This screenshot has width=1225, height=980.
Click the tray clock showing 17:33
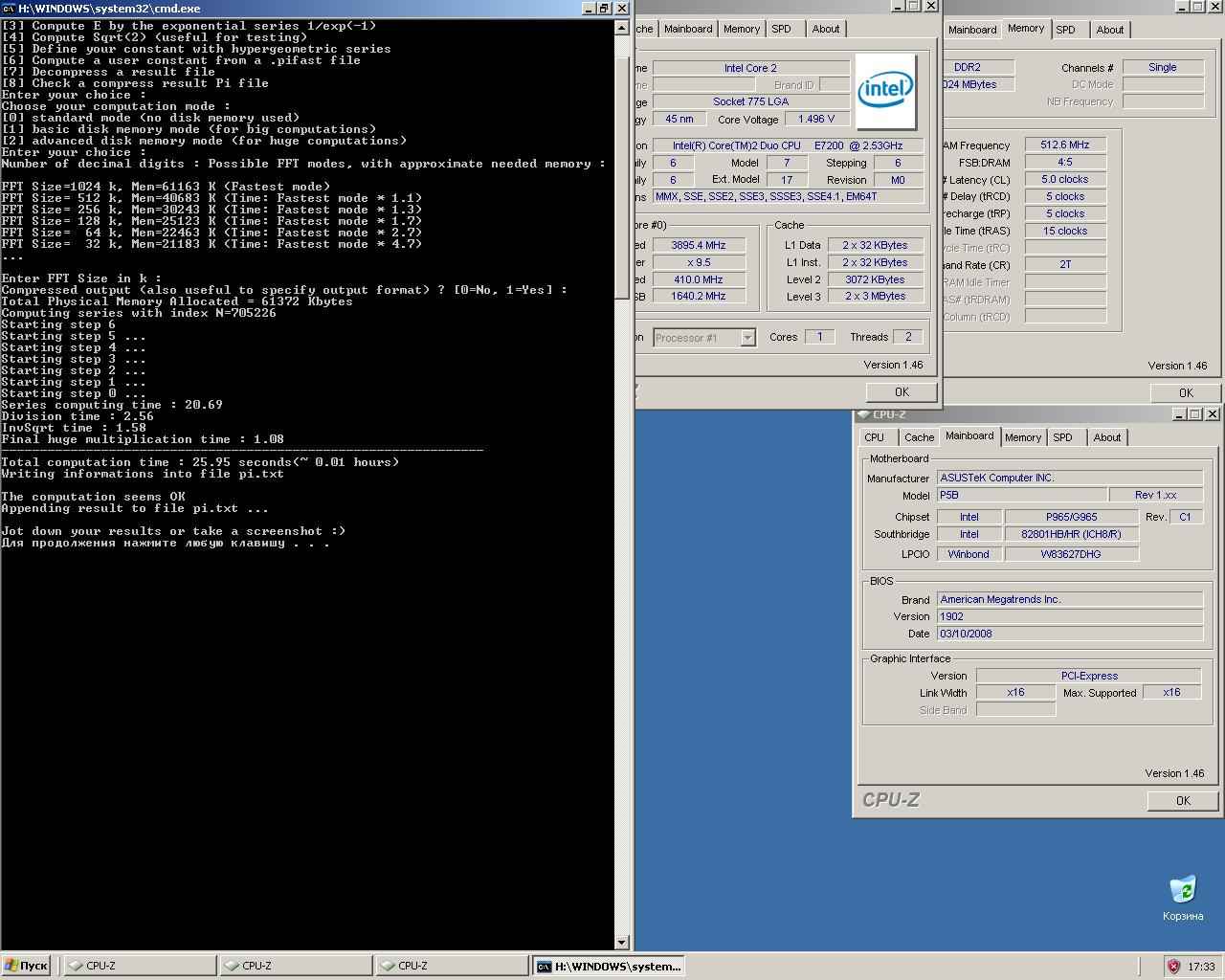(x=1201, y=967)
